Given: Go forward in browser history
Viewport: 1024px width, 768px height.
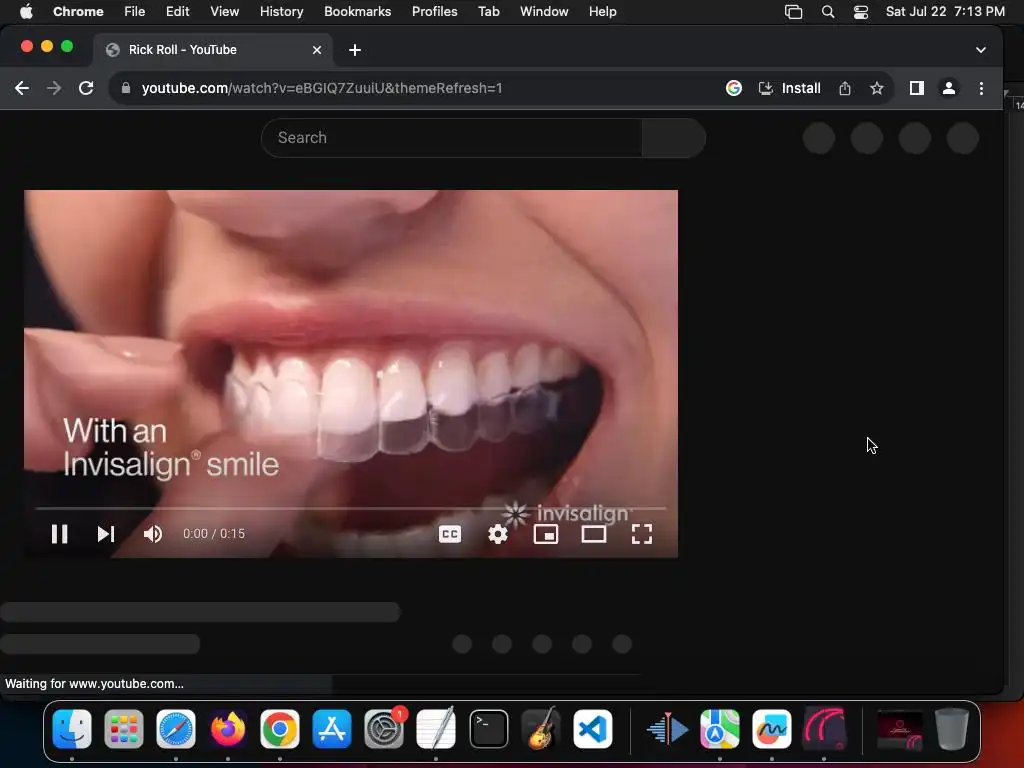Looking at the screenshot, I should pos(54,88).
